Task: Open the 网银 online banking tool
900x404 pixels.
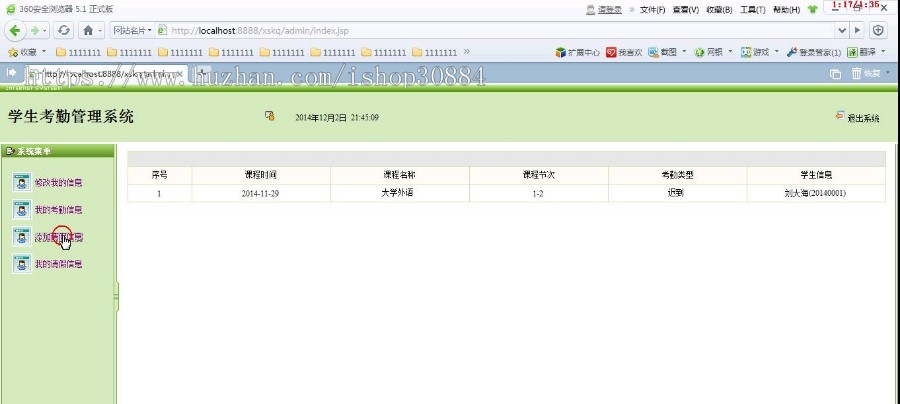Action: click(708, 52)
